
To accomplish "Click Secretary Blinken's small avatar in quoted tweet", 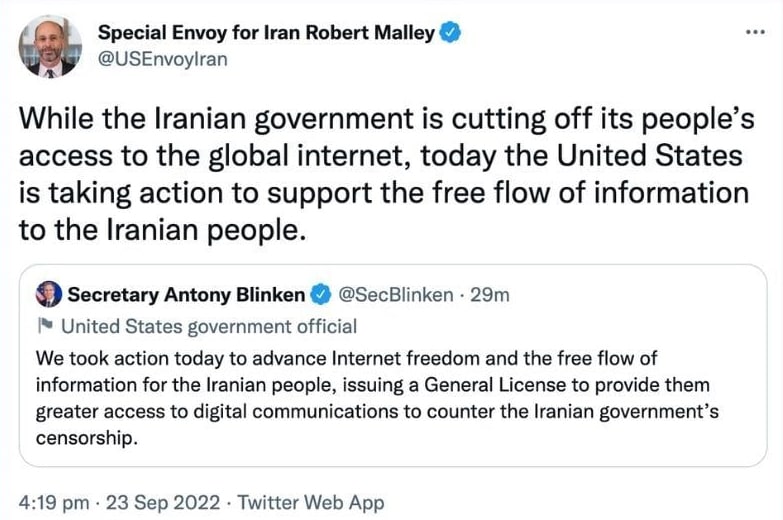I will [48, 294].
